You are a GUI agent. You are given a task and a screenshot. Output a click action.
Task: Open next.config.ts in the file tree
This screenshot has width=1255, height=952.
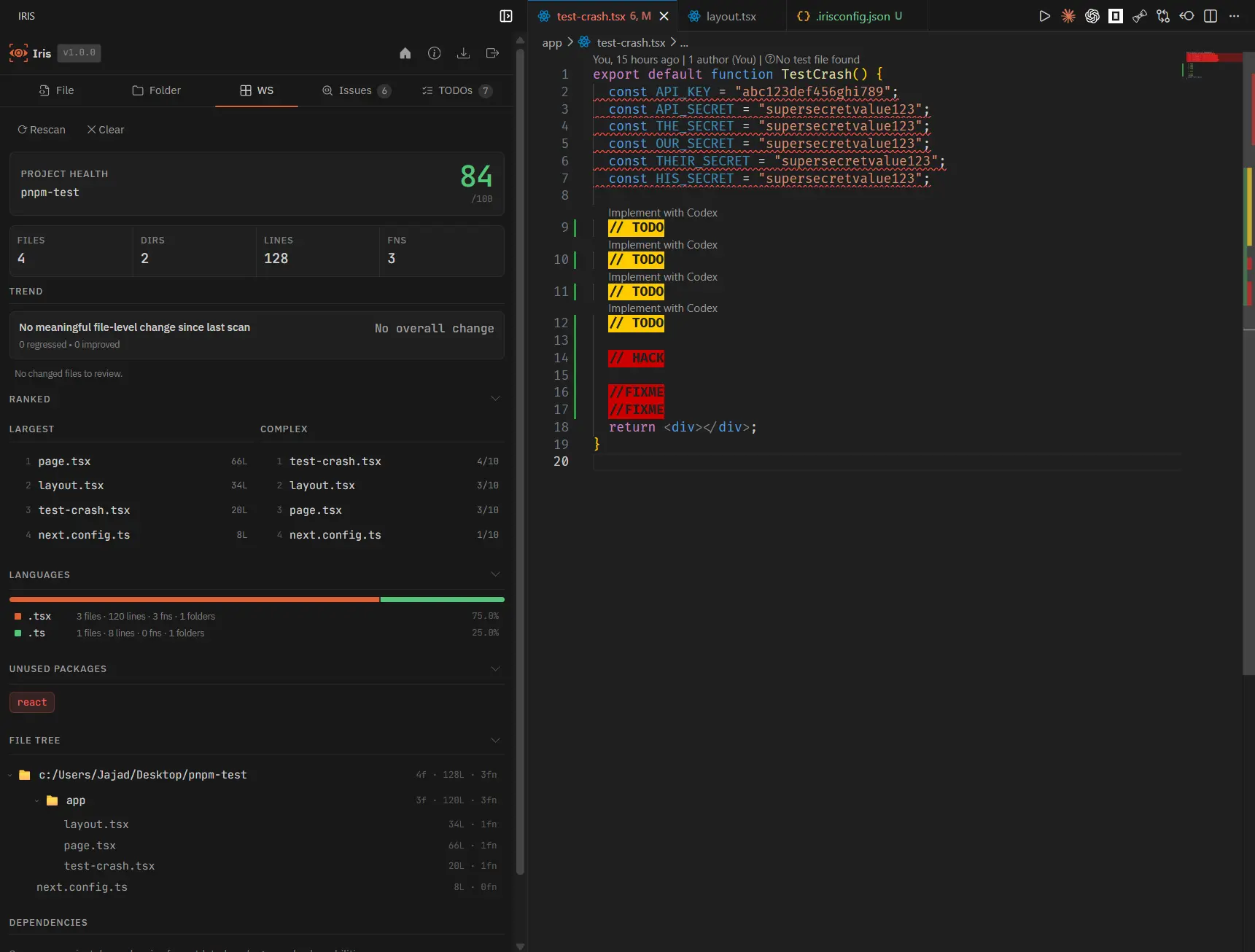pos(82,887)
